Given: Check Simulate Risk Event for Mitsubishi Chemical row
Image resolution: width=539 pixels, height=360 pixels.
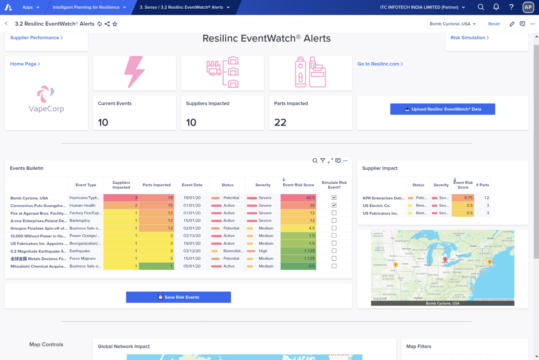Looking at the screenshot, I should (x=334, y=266).
